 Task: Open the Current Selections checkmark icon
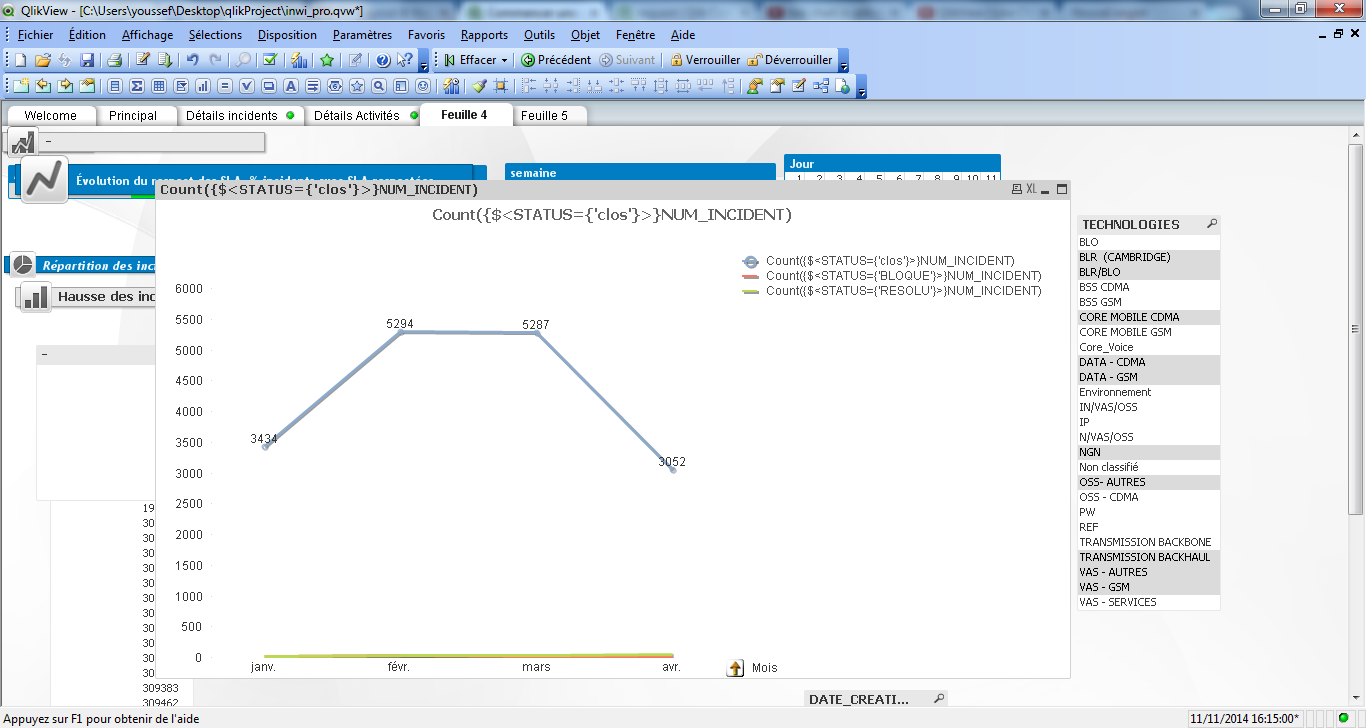tap(270, 60)
